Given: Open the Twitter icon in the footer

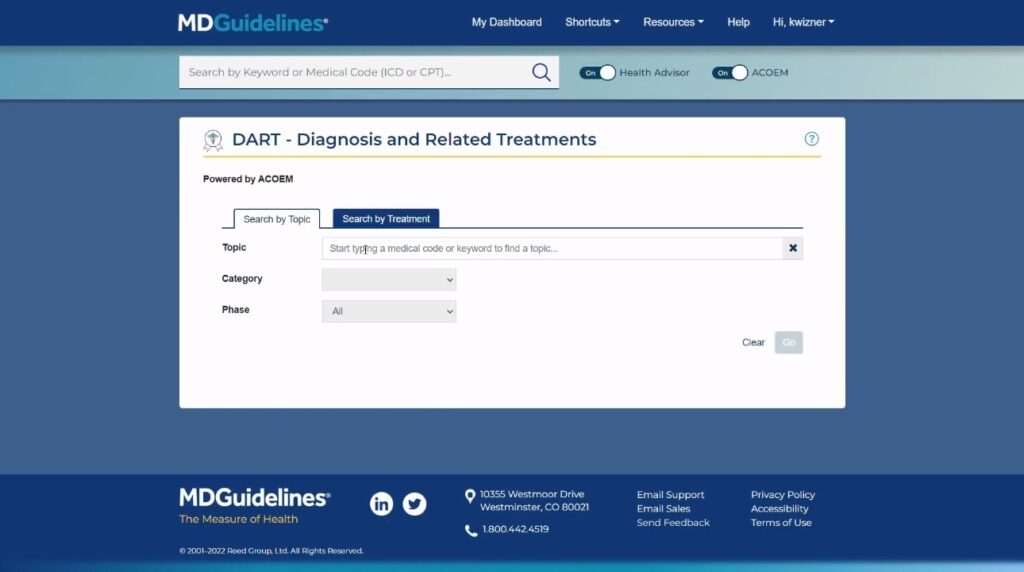Looking at the screenshot, I should (414, 503).
